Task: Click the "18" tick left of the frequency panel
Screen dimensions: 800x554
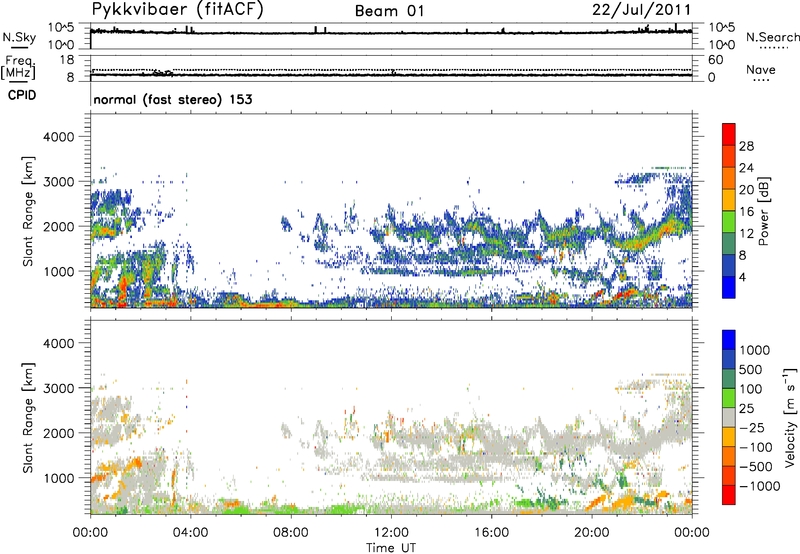Action: (x=67, y=60)
